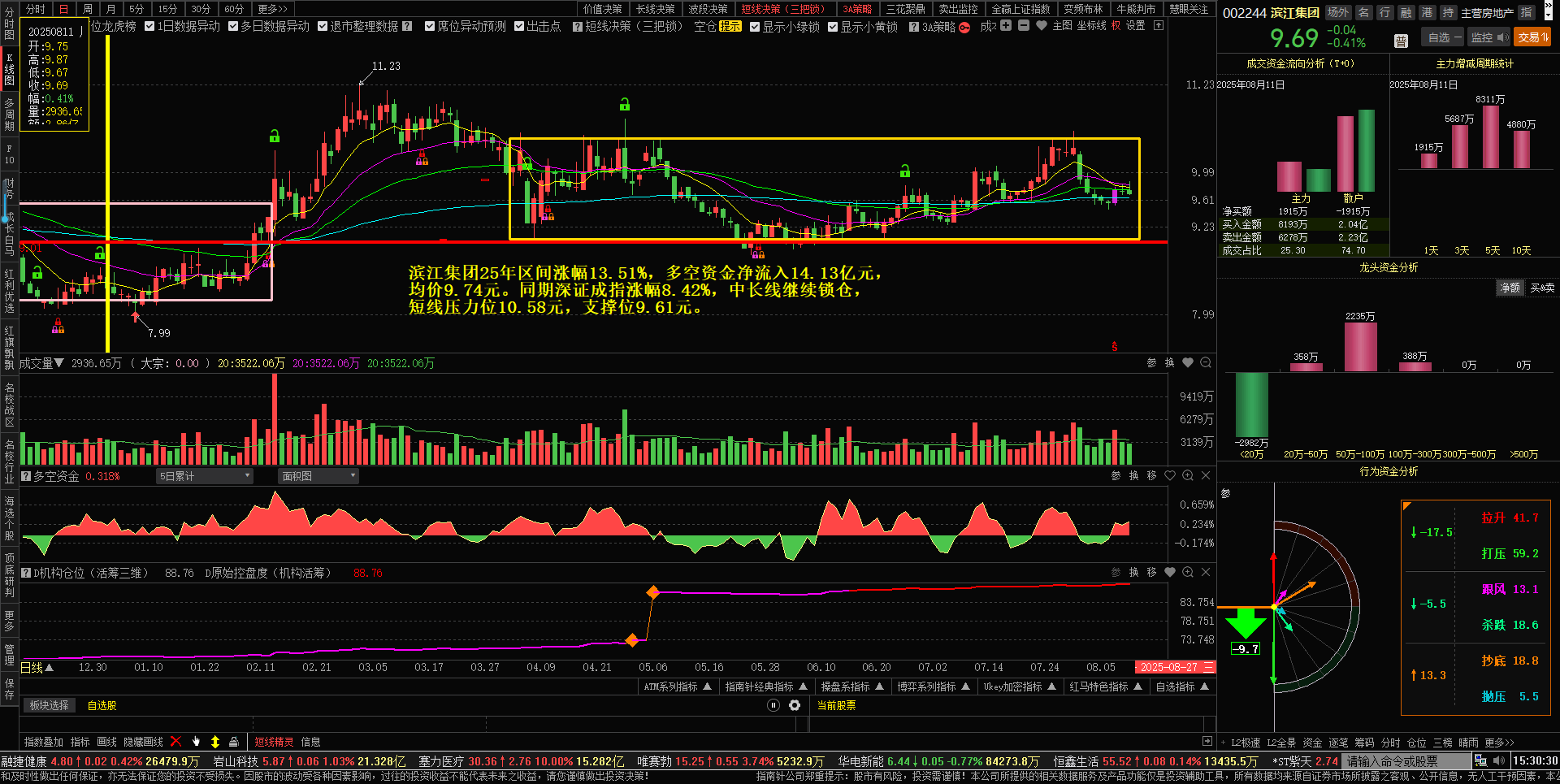Toggle 显示小黄锁 checkbox
Screen dimensions: 1560x784
pos(833,27)
